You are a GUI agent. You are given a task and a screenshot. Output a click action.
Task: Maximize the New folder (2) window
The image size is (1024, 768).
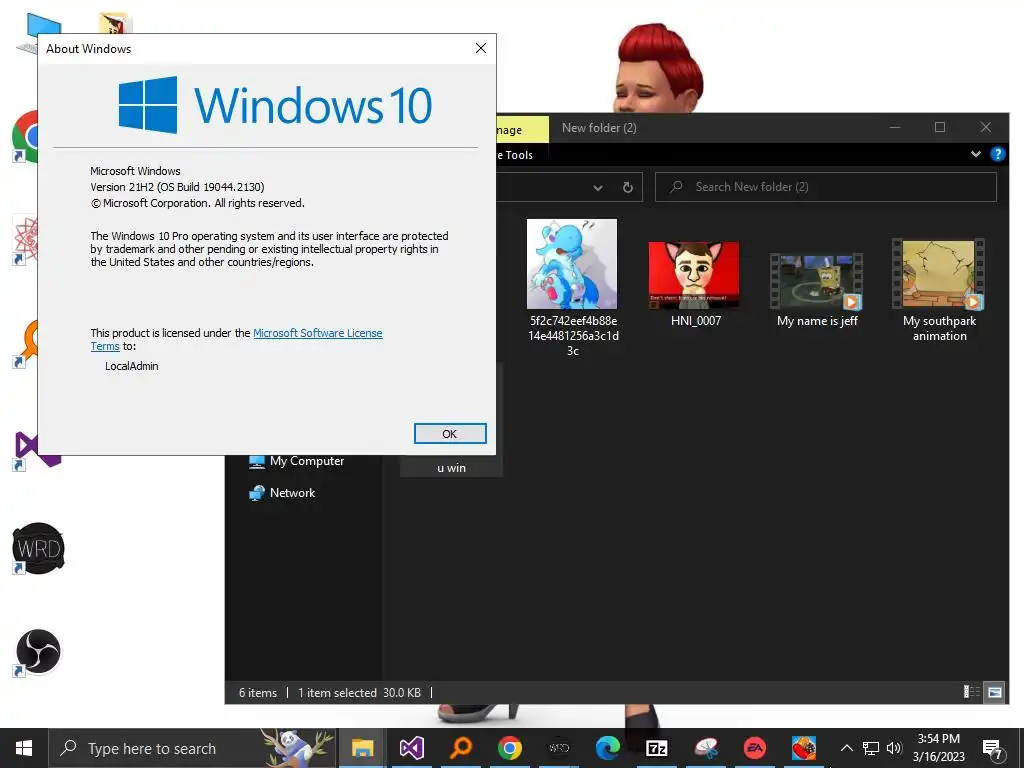(940, 127)
